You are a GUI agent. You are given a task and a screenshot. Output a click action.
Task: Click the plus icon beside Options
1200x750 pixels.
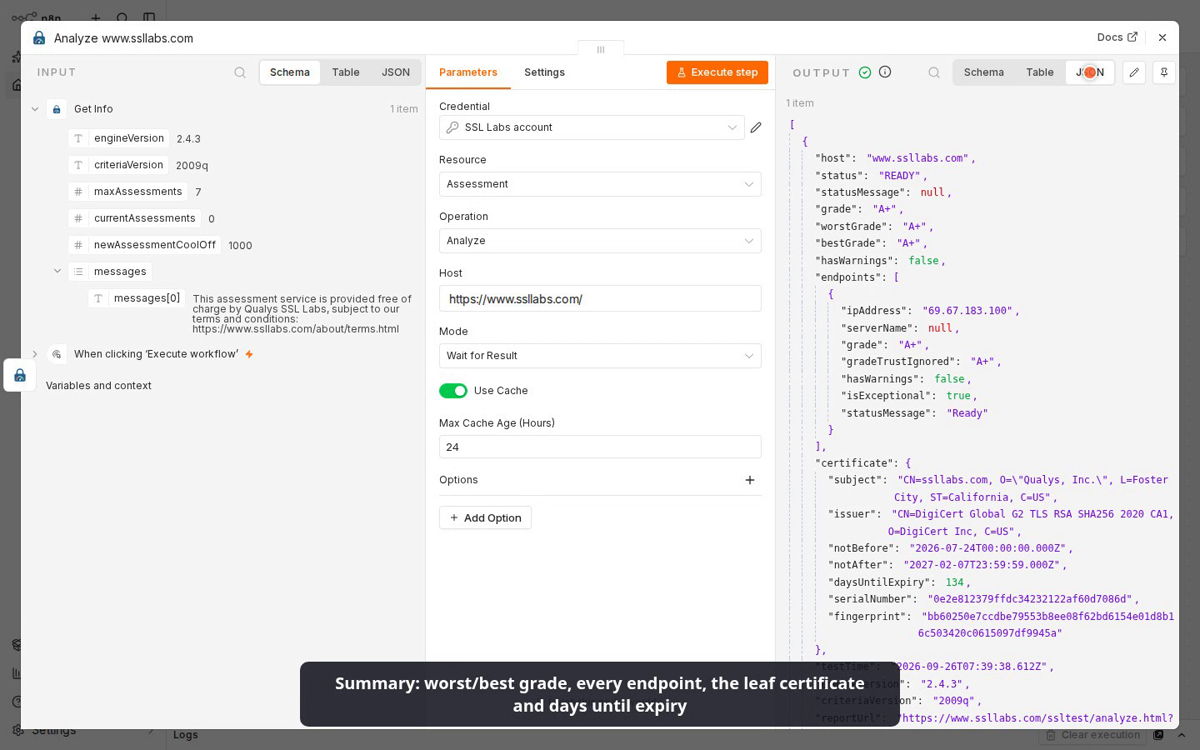click(x=750, y=480)
